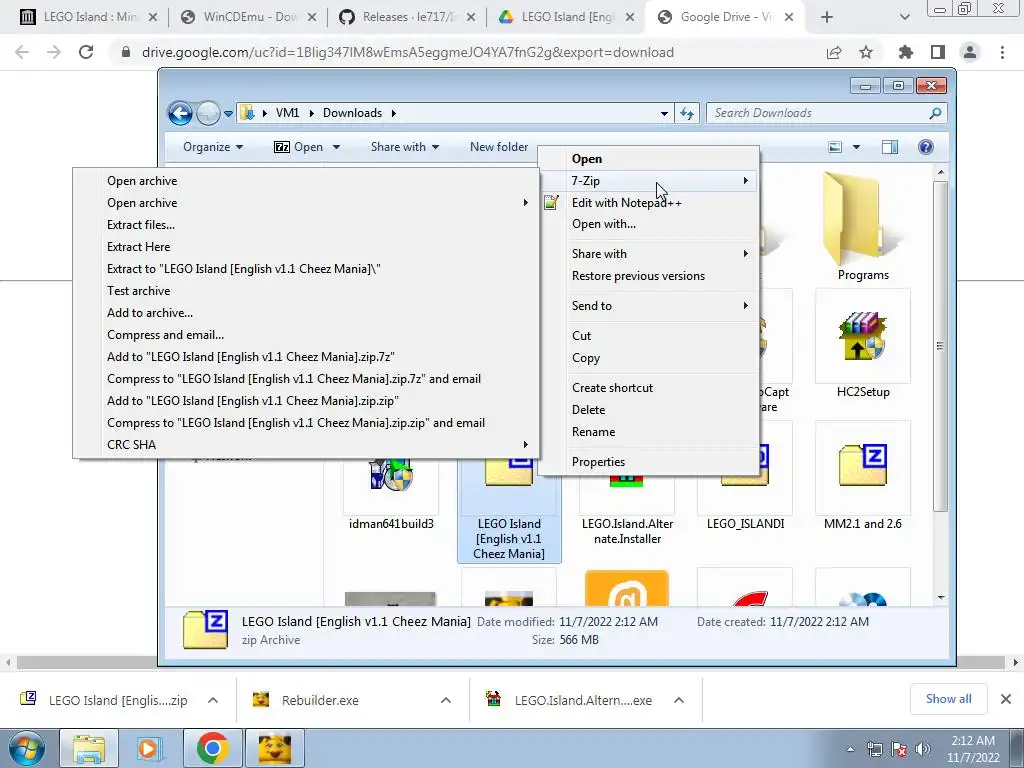
Task: Open Windows Media Player taskbar icon
Action: [149, 748]
